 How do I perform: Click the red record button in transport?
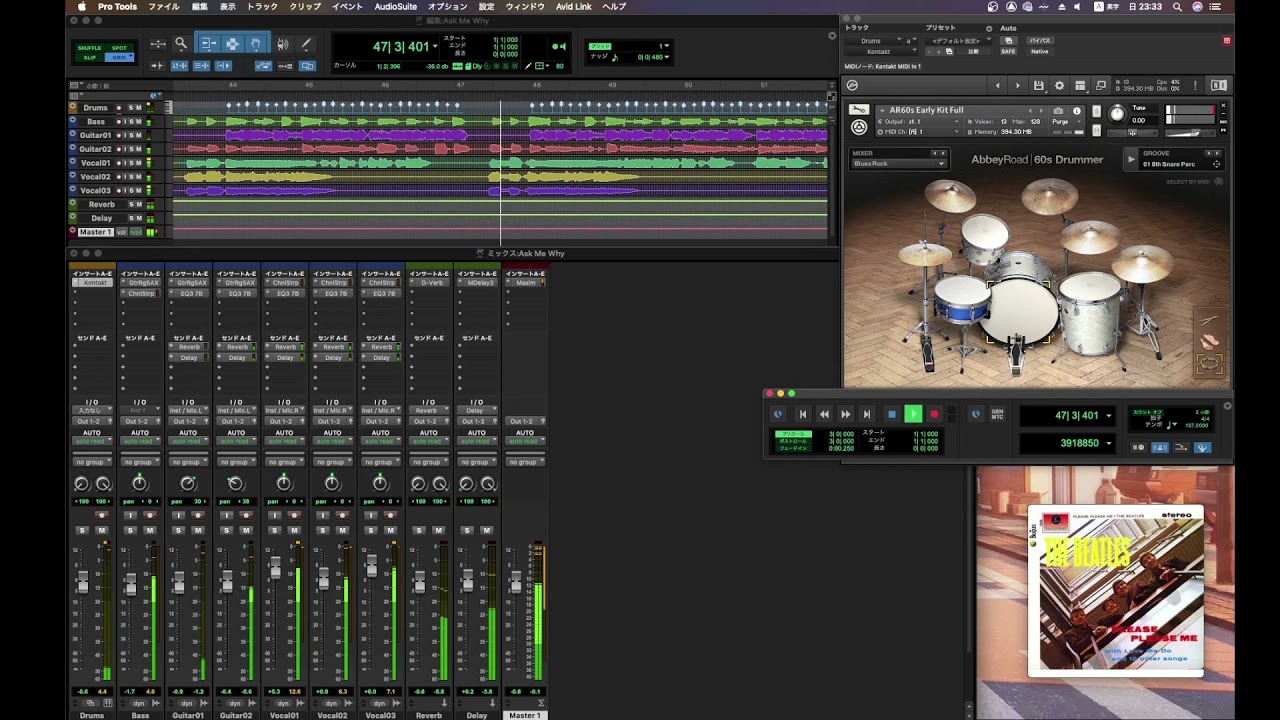[934, 414]
